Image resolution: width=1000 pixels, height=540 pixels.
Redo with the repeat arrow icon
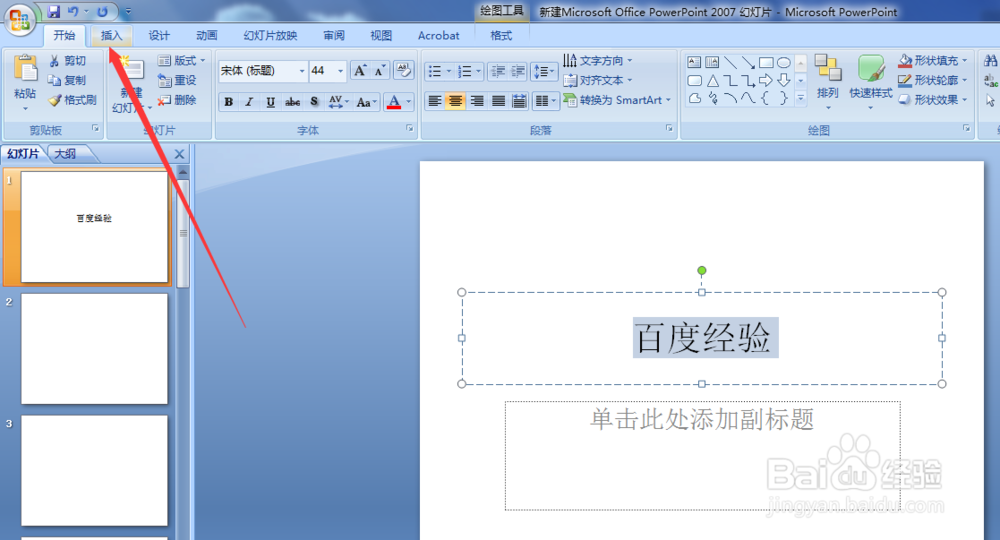(102, 11)
